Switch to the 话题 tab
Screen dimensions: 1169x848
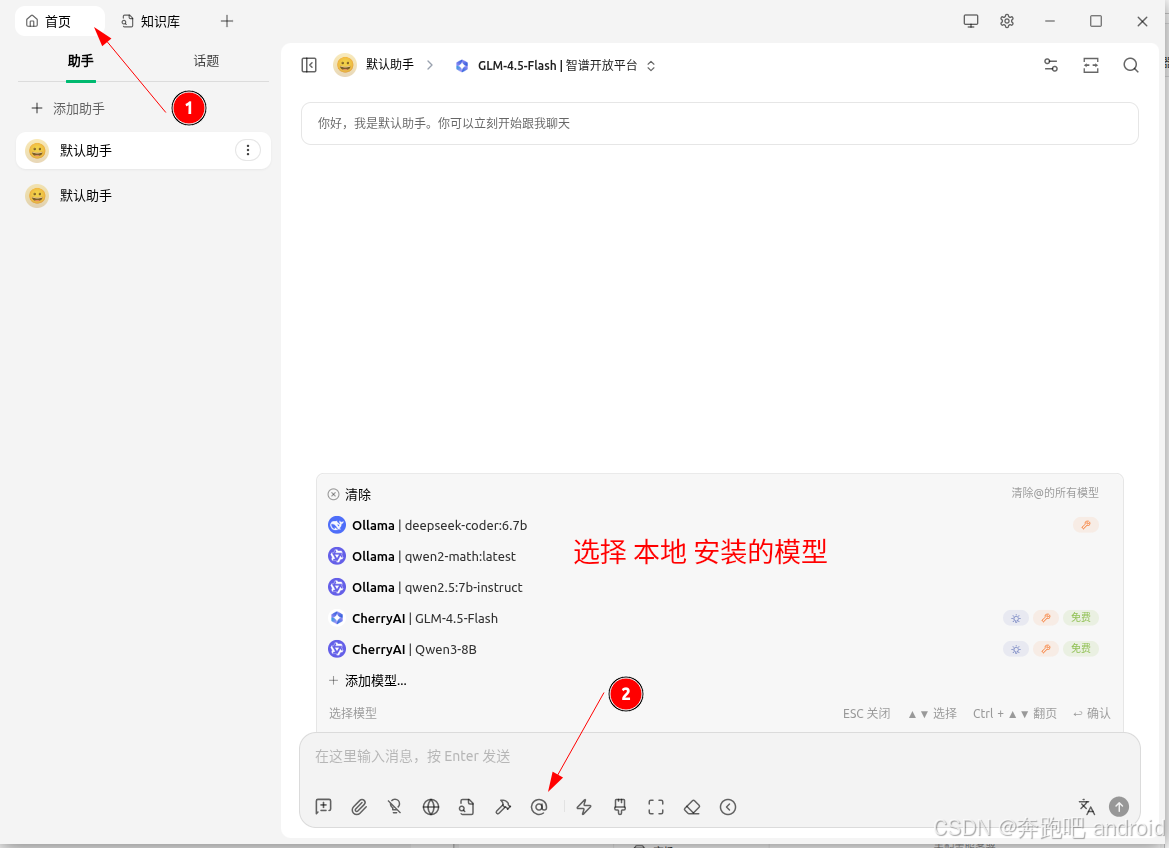[206, 60]
